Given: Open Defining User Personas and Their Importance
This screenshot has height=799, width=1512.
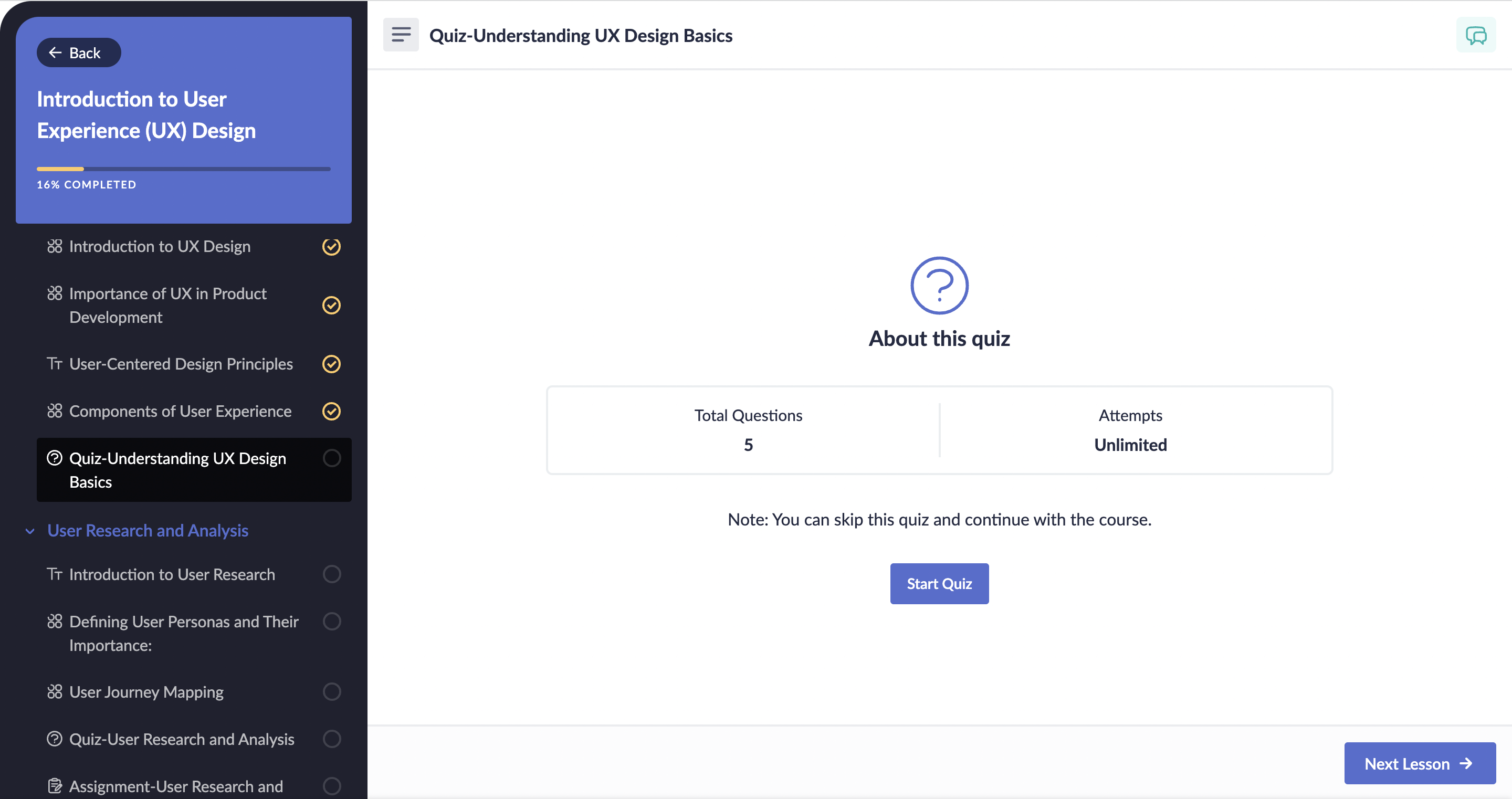Looking at the screenshot, I should (x=184, y=633).
